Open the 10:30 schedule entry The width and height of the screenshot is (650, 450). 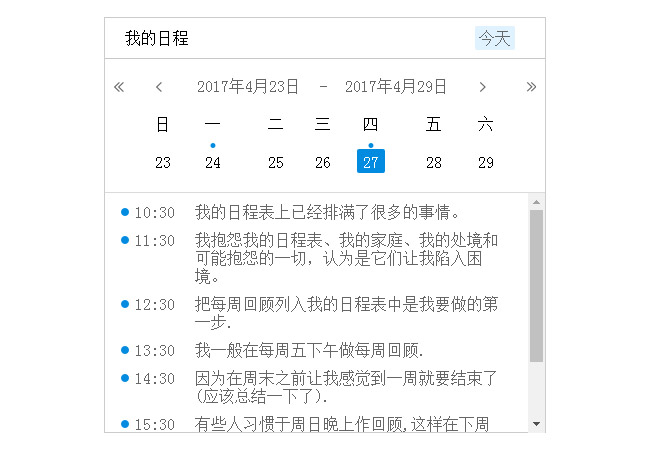(x=327, y=212)
